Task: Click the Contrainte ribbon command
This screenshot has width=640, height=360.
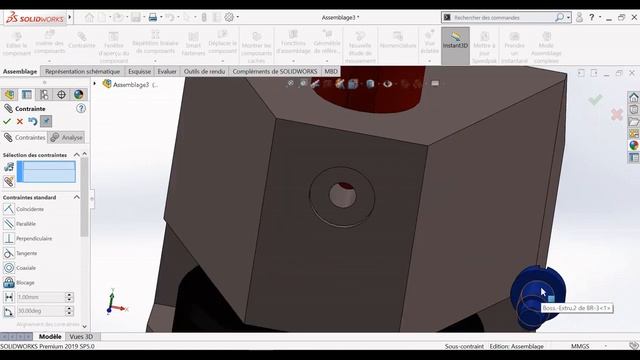Action: (x=82, y=41)
